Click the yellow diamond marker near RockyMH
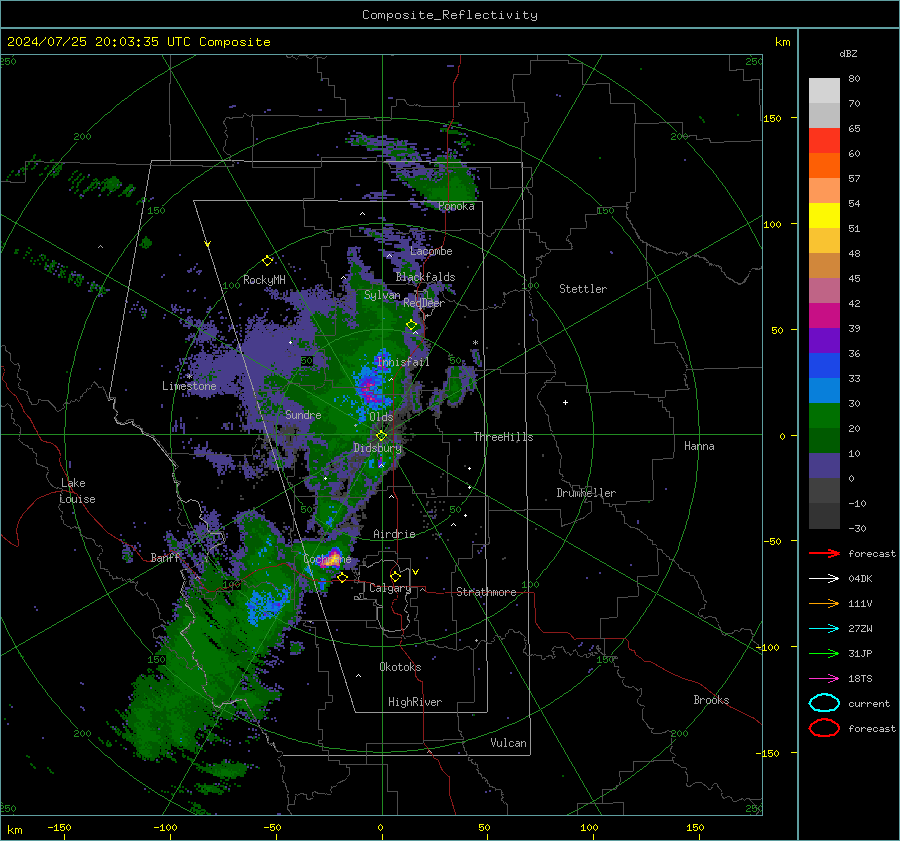 click(267, 261)
